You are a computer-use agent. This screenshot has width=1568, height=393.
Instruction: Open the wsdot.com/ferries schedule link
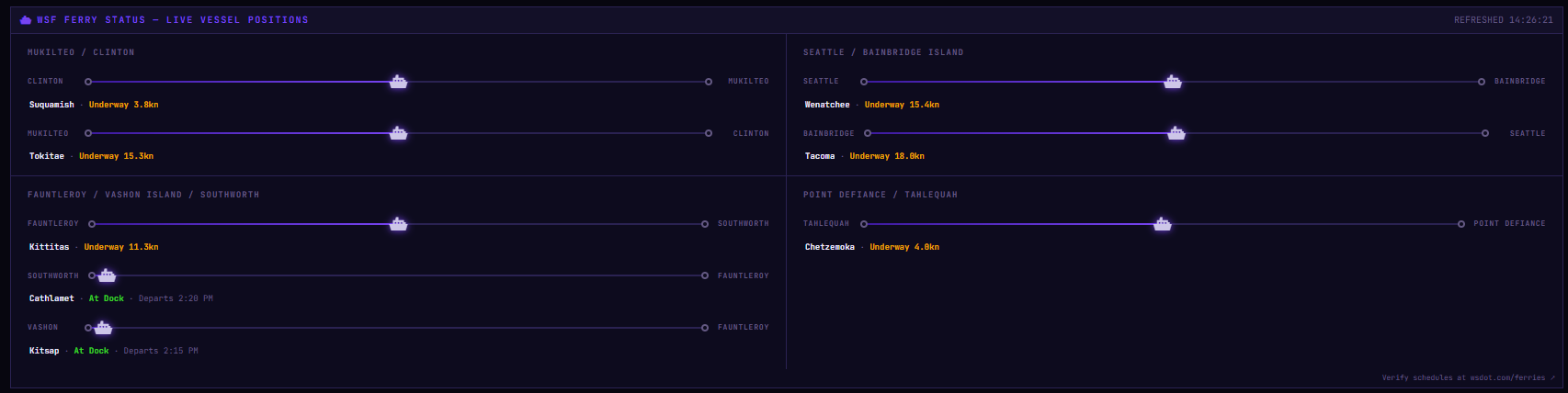coord(1469,377)
